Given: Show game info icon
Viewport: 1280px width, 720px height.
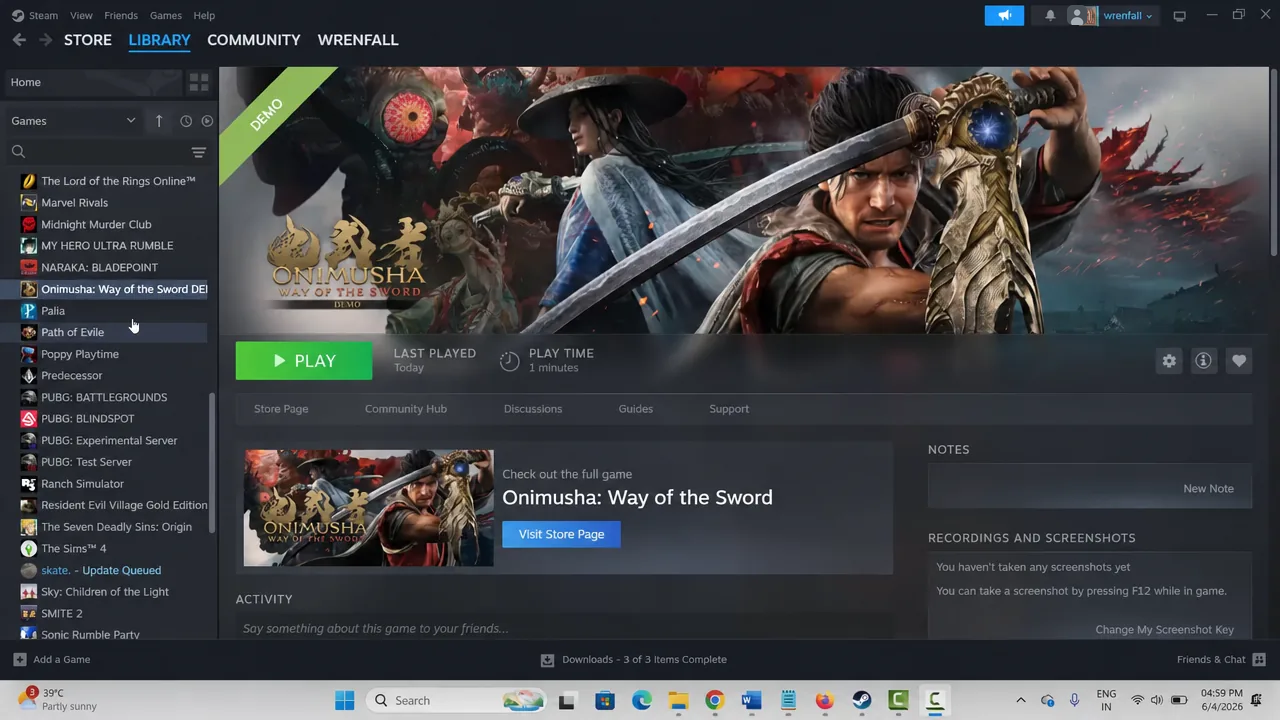Looking at the screenshot, I should click(1204, 361).
